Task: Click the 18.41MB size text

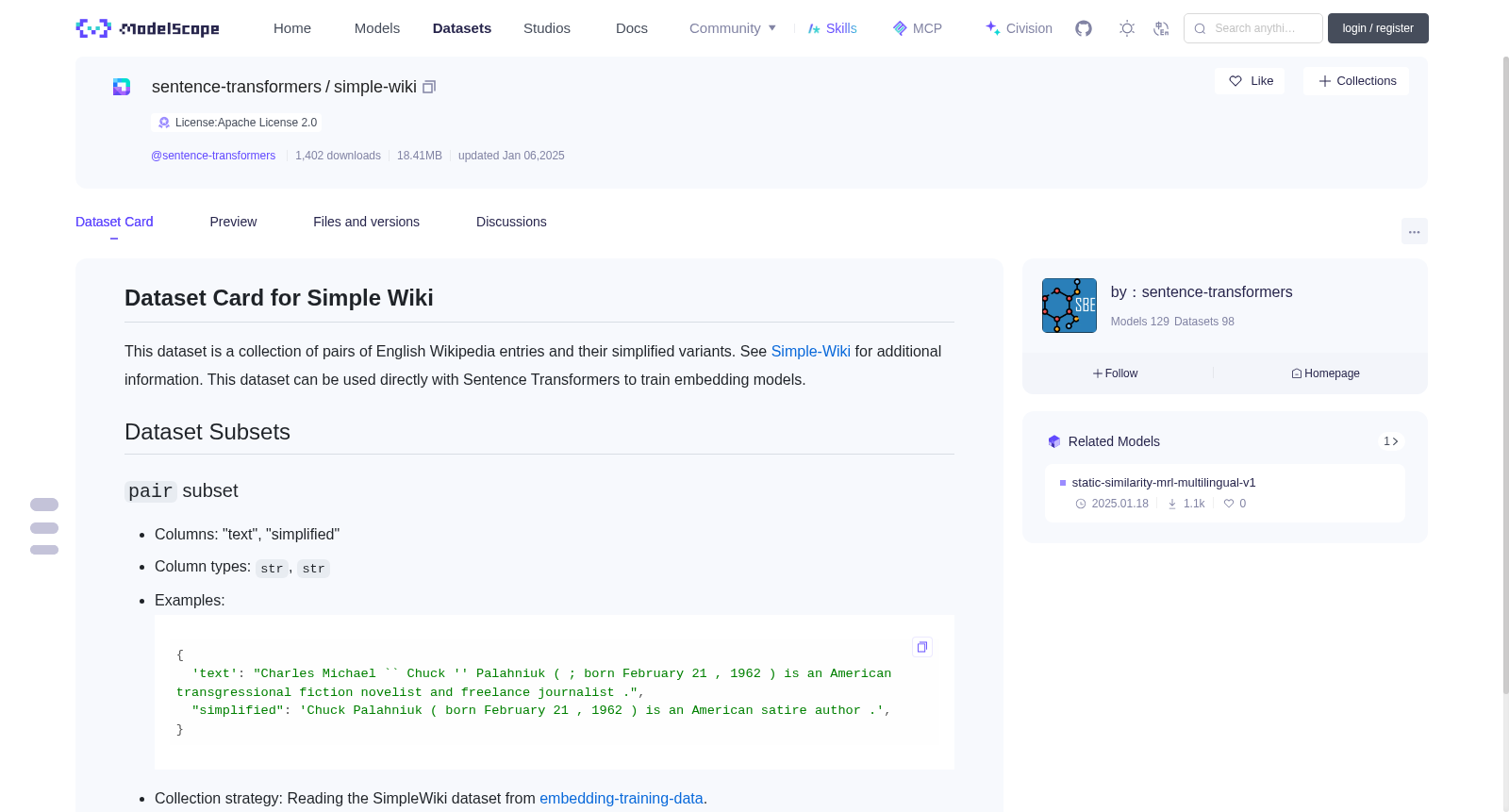Action: [420, 156]
